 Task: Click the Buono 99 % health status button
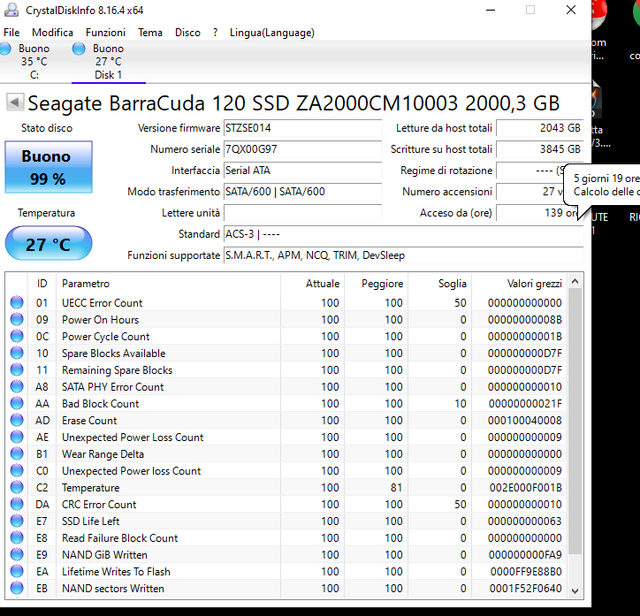pyautogui.click(x=49, y=167)
